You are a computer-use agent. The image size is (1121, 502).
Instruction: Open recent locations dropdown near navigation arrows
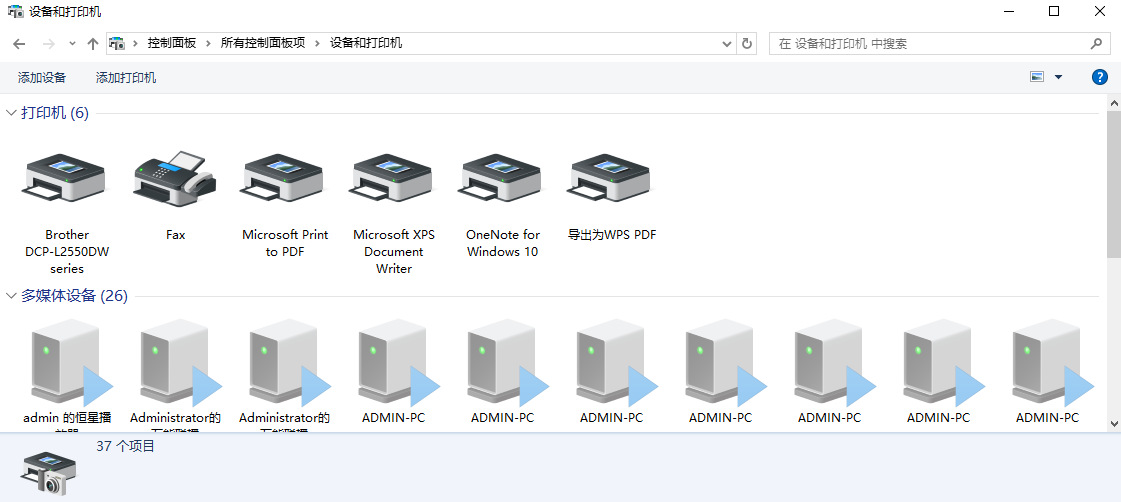[x=72, y=43]
